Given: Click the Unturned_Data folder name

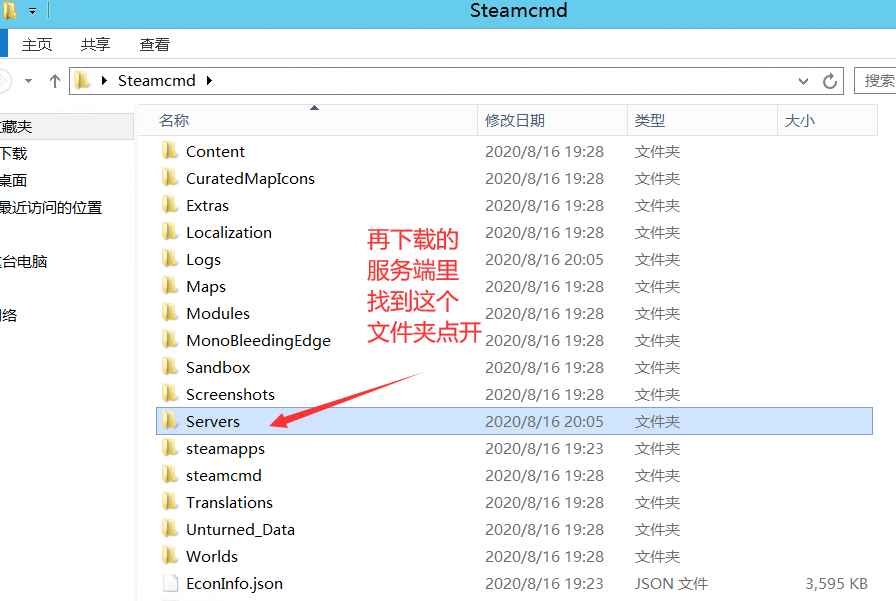Looking at the screenshot, I should pyautogui.click(x=240, y=529).
